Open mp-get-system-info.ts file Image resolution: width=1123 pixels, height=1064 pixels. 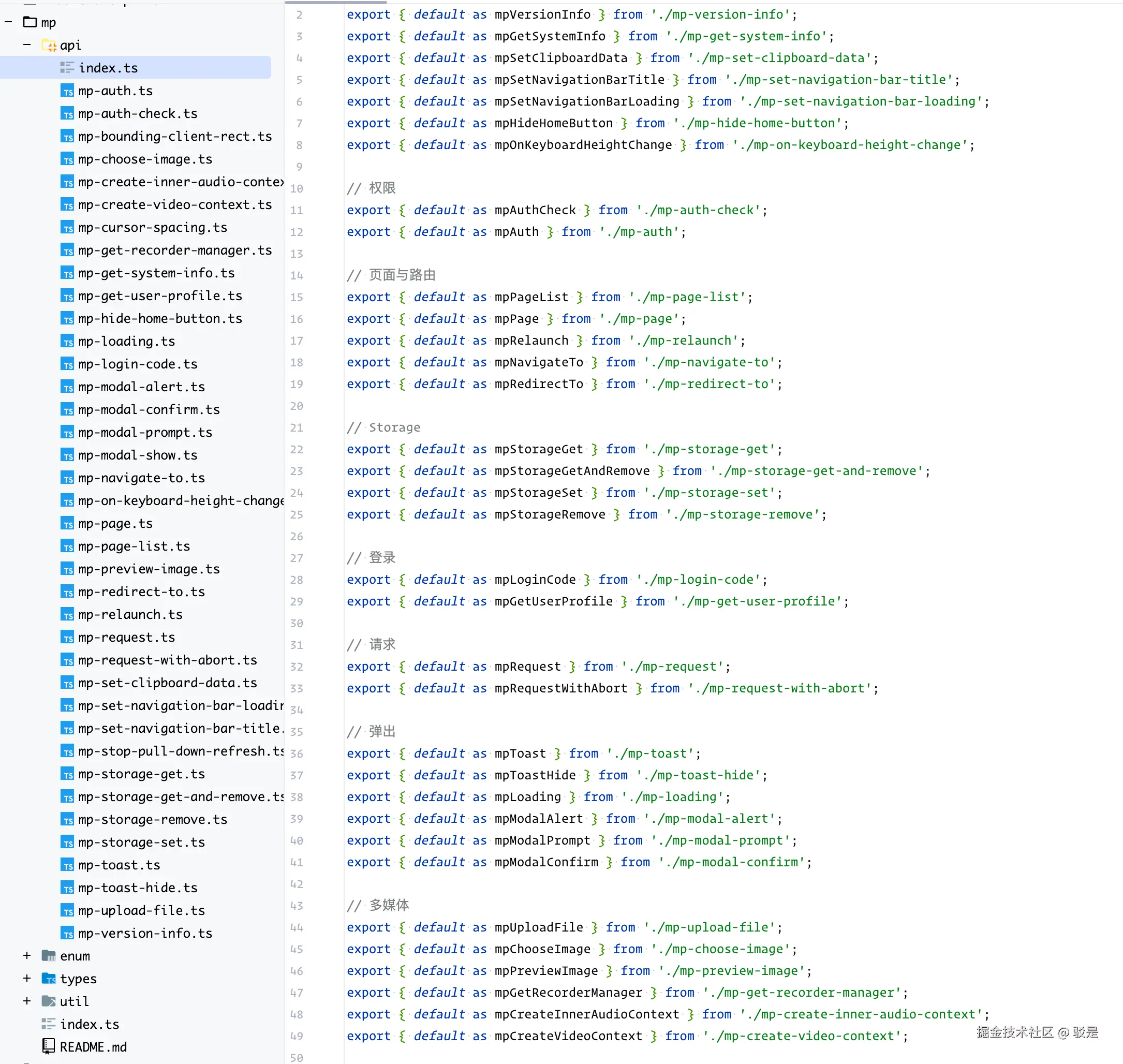[x=156, y=273]
